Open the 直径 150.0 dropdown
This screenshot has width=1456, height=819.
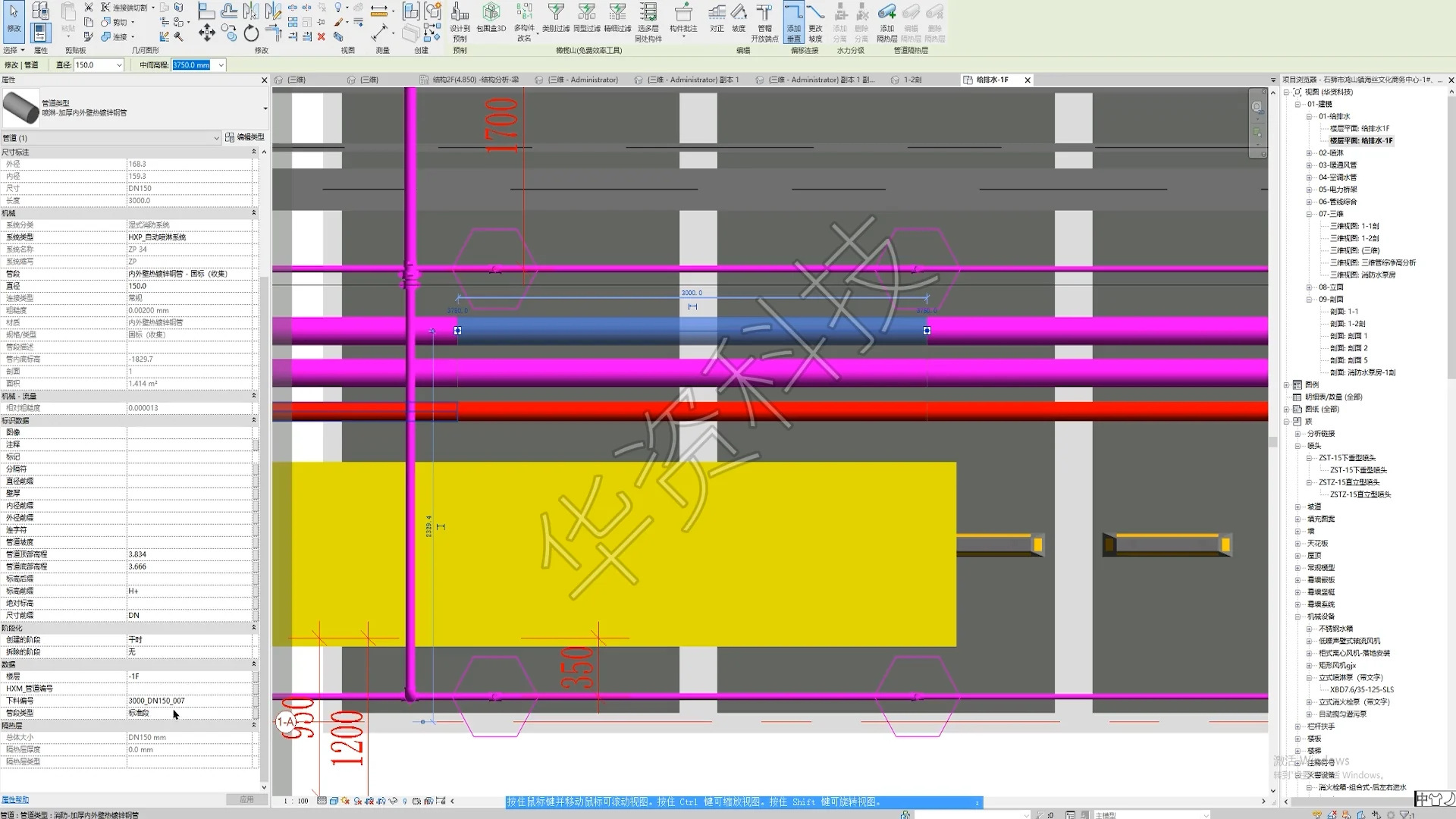click(x=119, y=65)
